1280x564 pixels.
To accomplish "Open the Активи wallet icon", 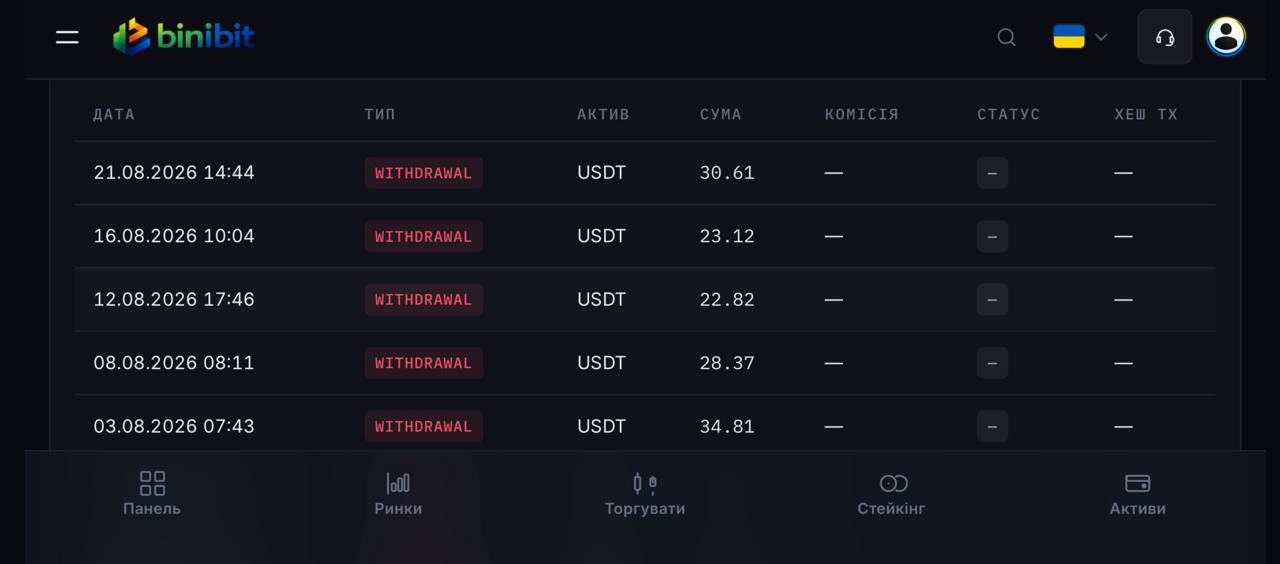I will 1138,484.
